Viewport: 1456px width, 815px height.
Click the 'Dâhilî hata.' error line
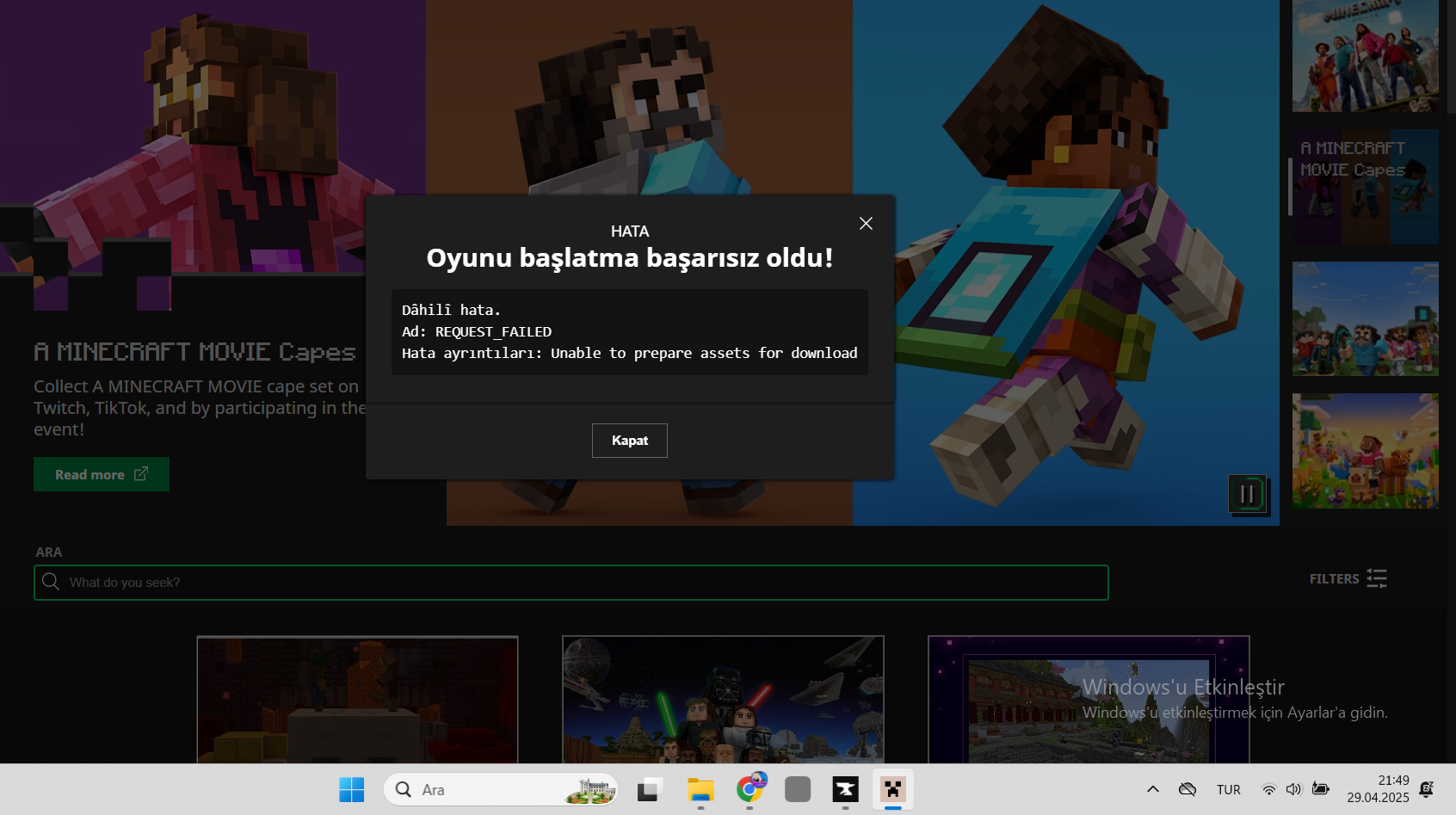[x=451, y=310]
